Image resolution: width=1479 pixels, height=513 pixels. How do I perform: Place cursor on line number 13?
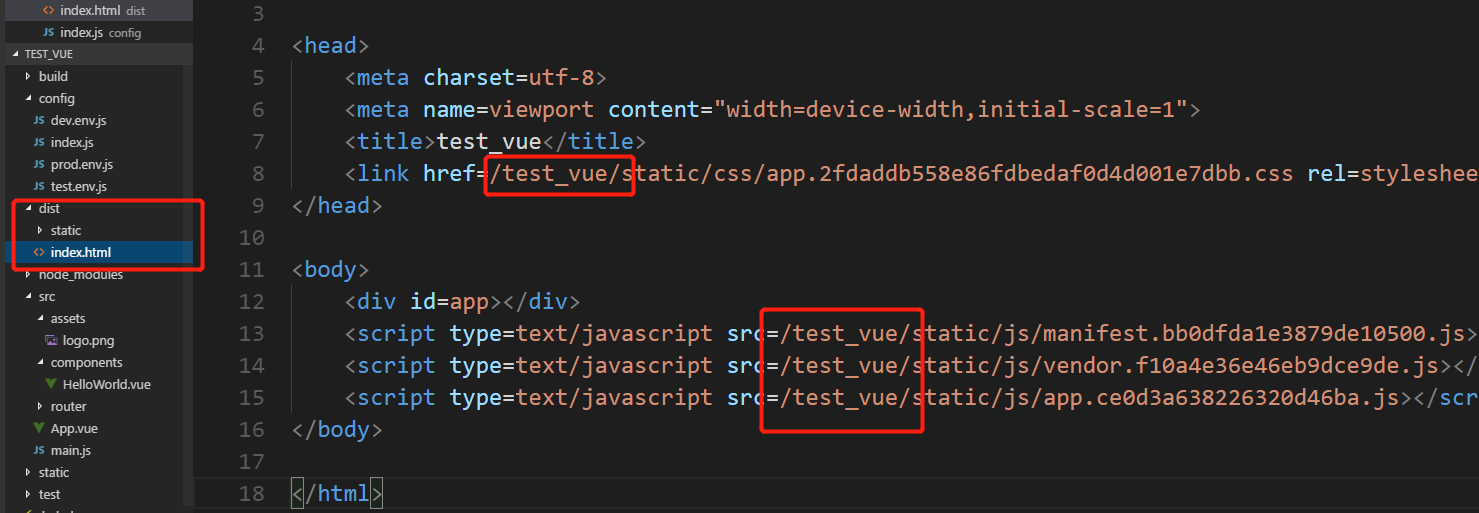[x=253, y=333]
